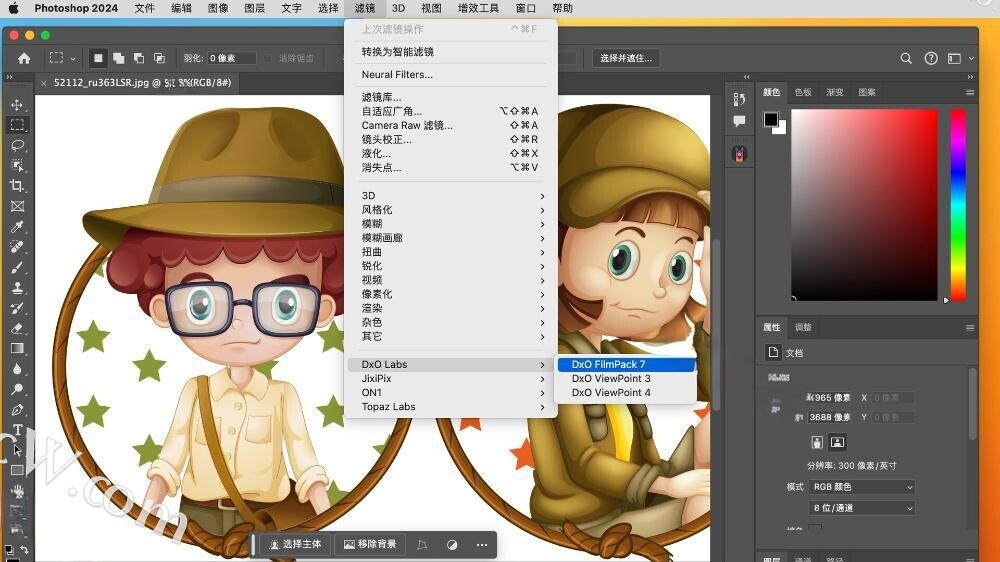The image size is (1000, 562).
Task: Select the Pen tool
Action: tap(17, 410)
